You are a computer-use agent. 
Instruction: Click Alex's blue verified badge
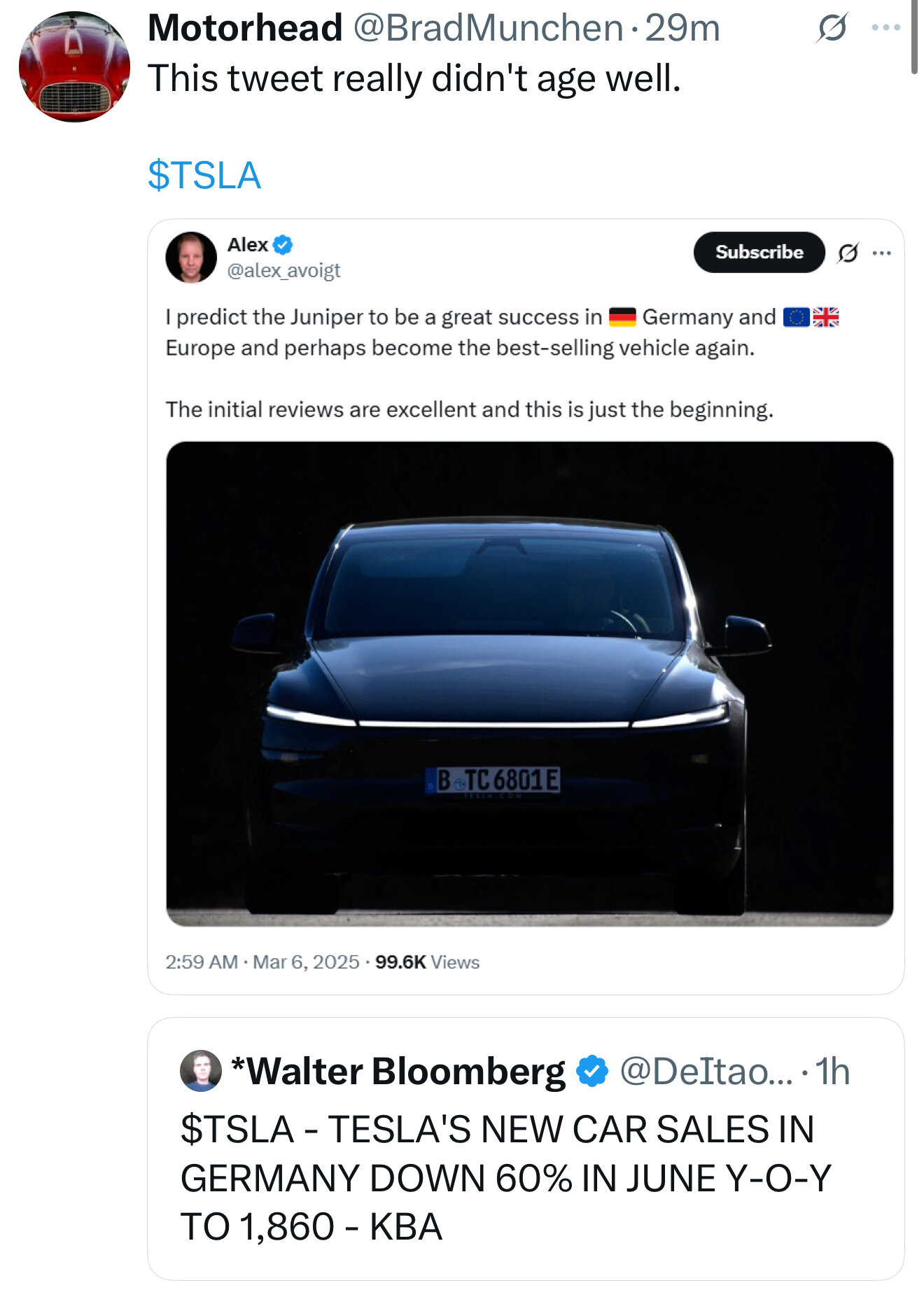[283, 245]
